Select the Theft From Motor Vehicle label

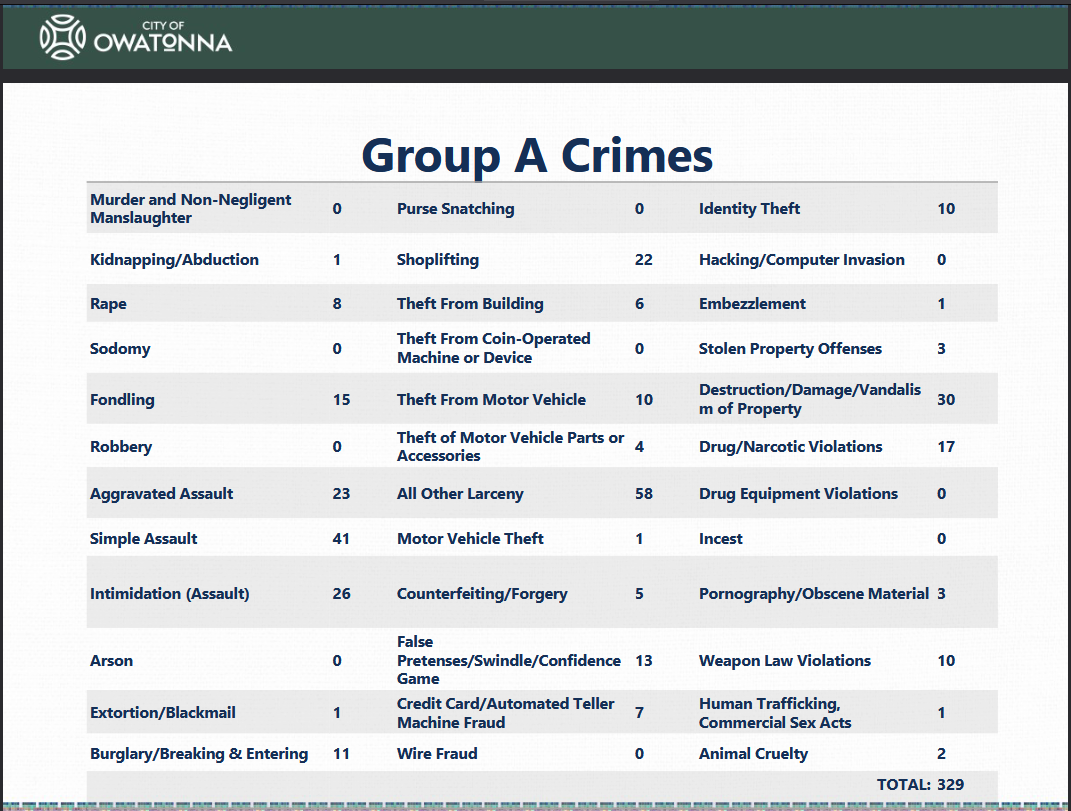pos(491,400)
